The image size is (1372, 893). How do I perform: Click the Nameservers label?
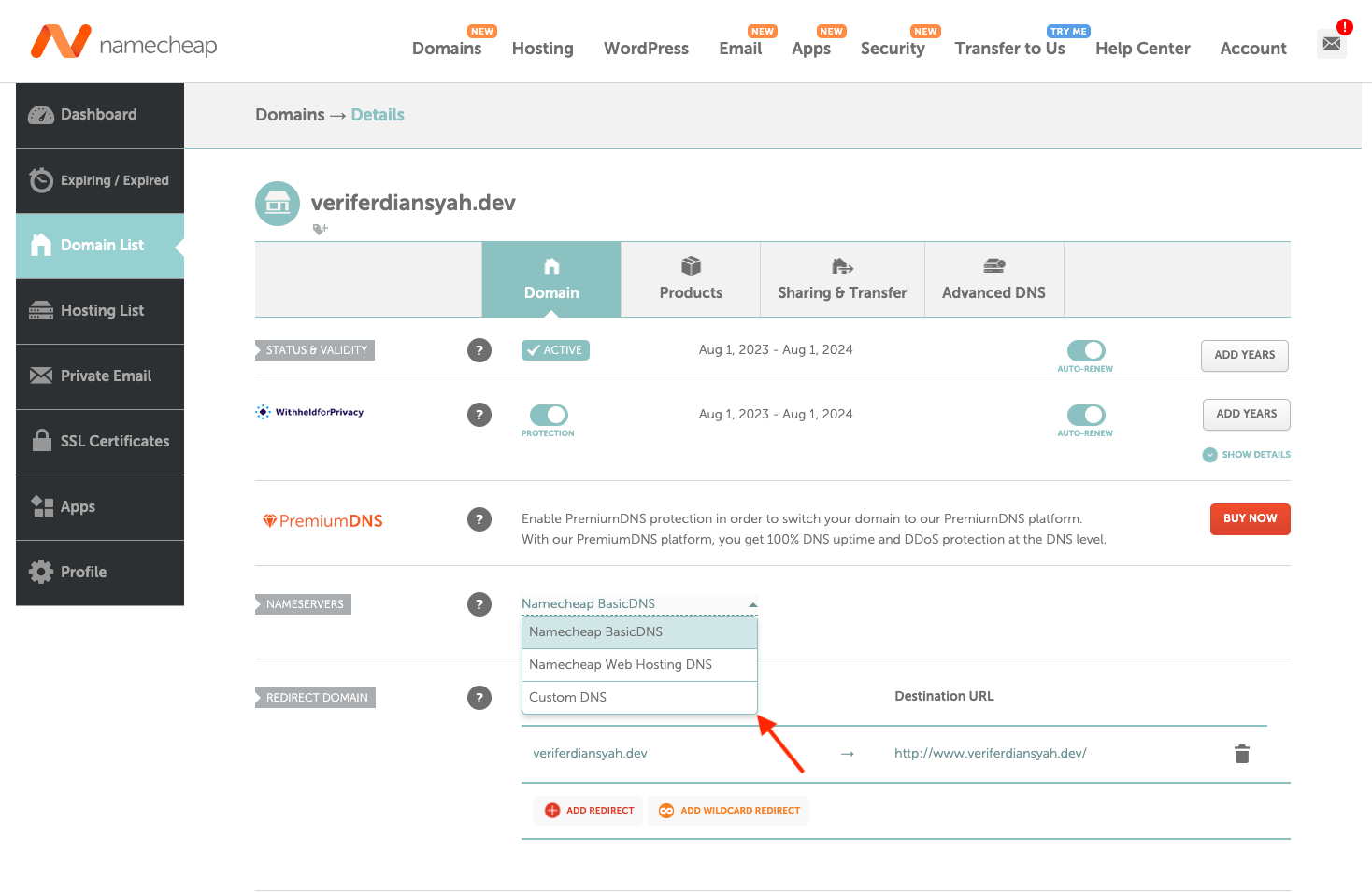coord(303,604)
